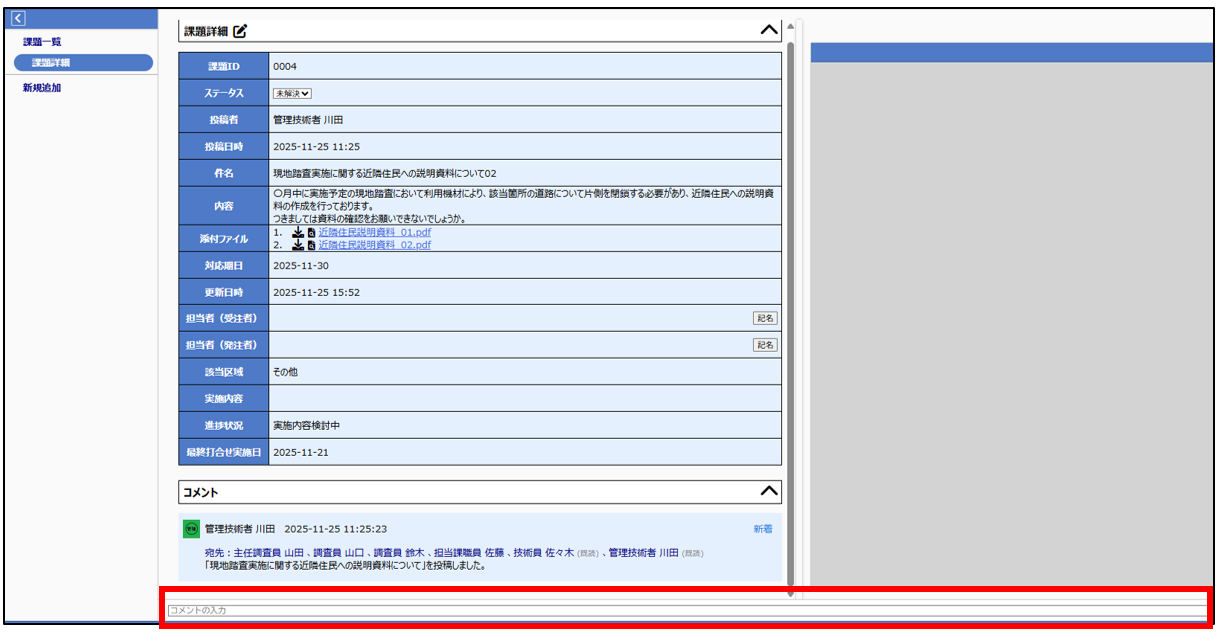Click the vertical scrollbar of the detail panel

pos(790,300)
